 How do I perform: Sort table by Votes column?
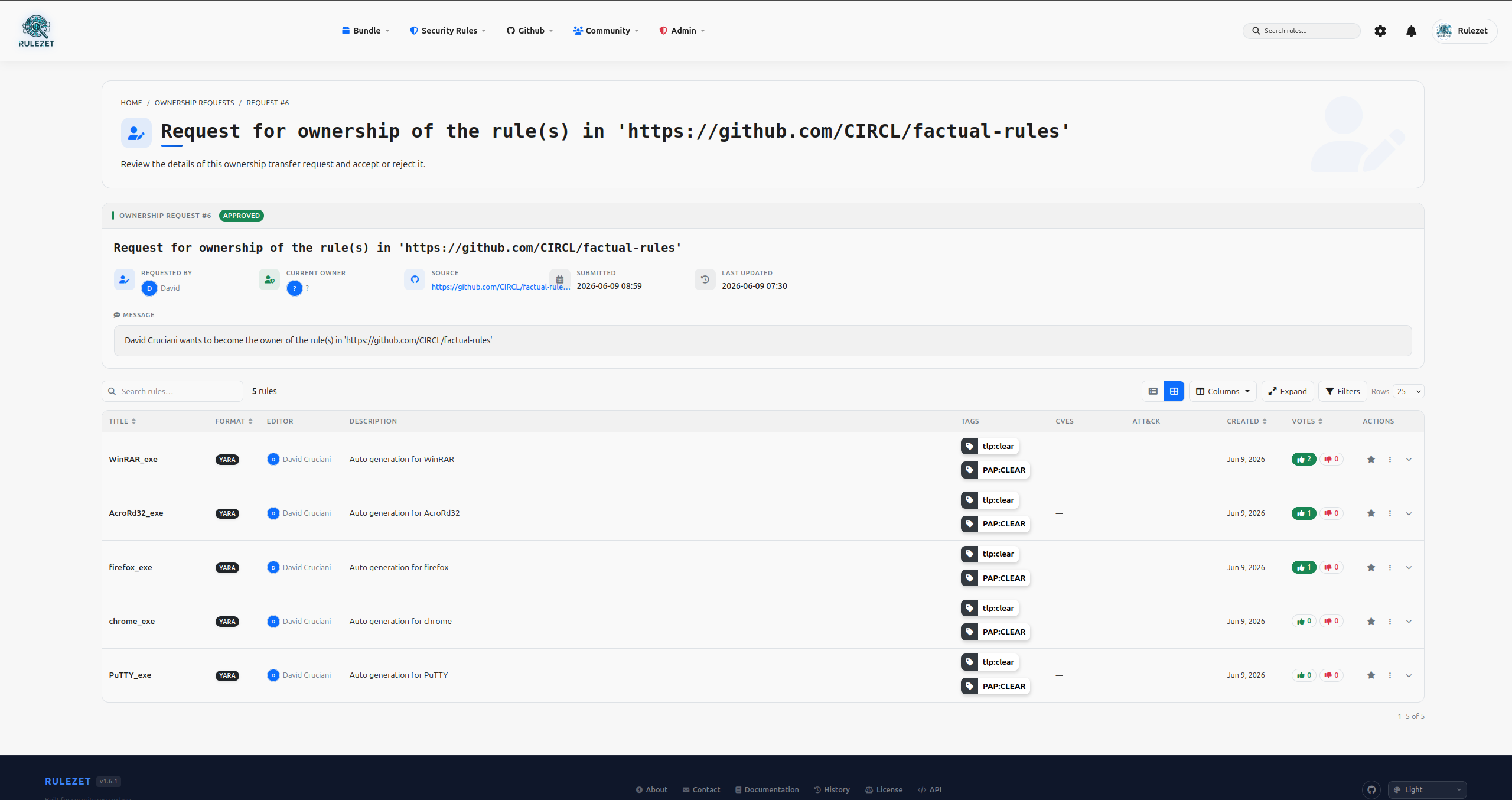pos(1307,421)
